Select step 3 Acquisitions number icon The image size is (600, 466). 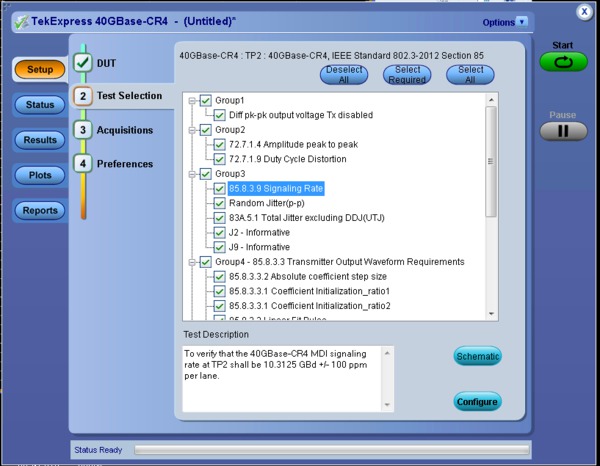coord(82,130)
